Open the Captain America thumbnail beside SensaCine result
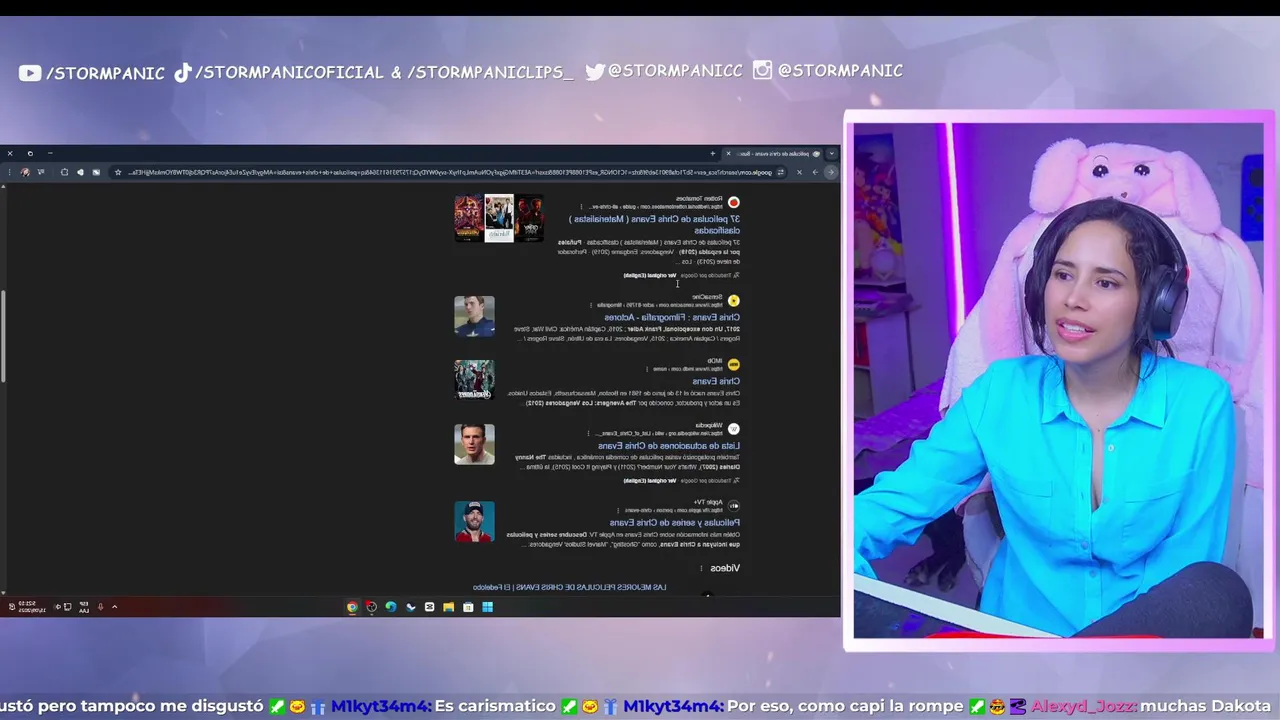Screen dimensions: 1280x720 tap(474, 315)
